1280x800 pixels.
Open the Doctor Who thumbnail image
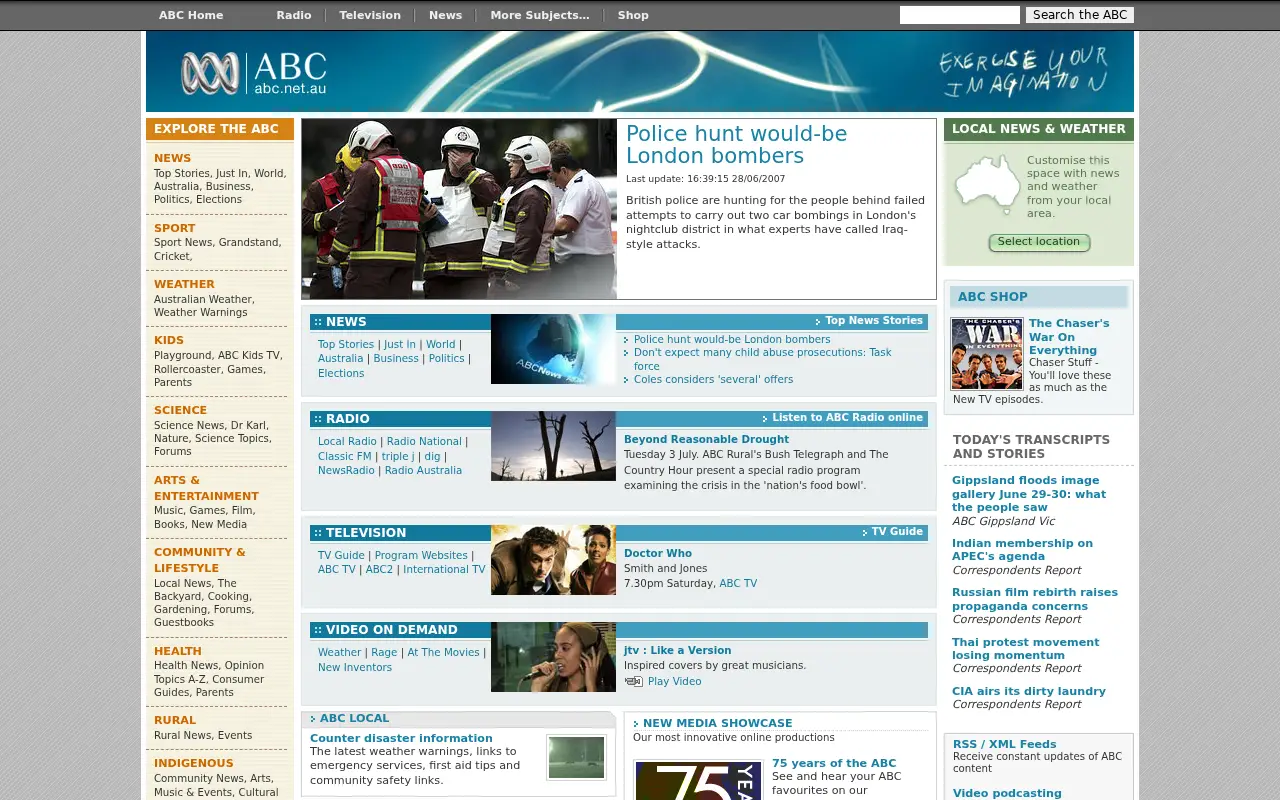tap(553, 560)
